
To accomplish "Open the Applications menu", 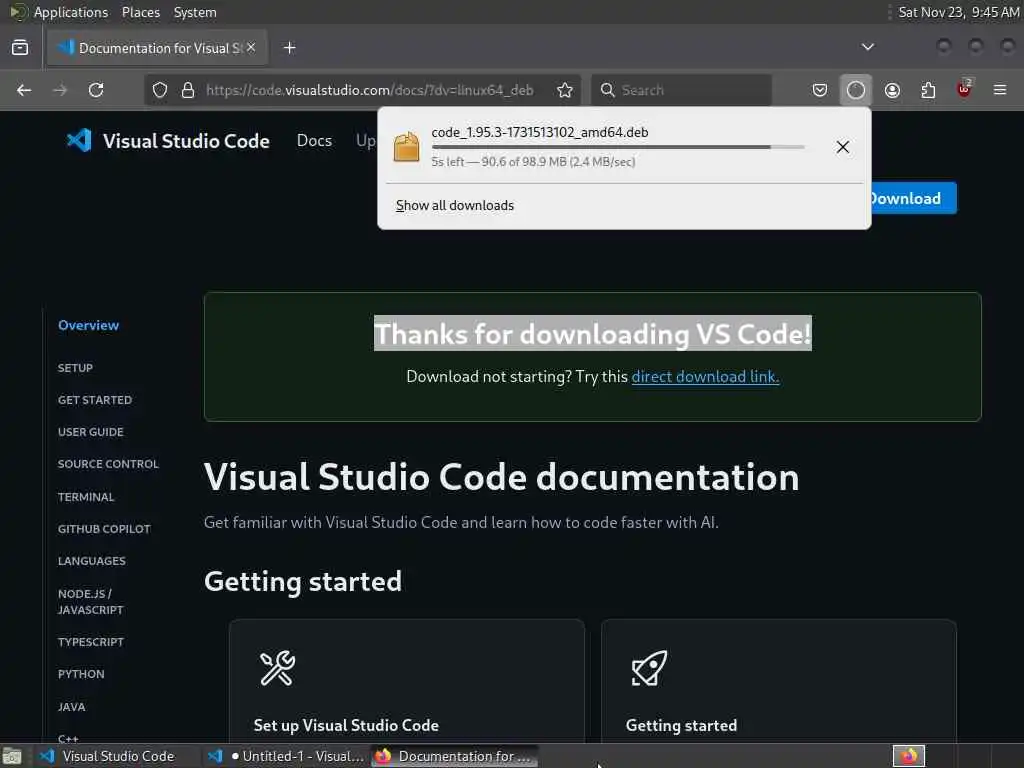I will (x=71, y=12).
